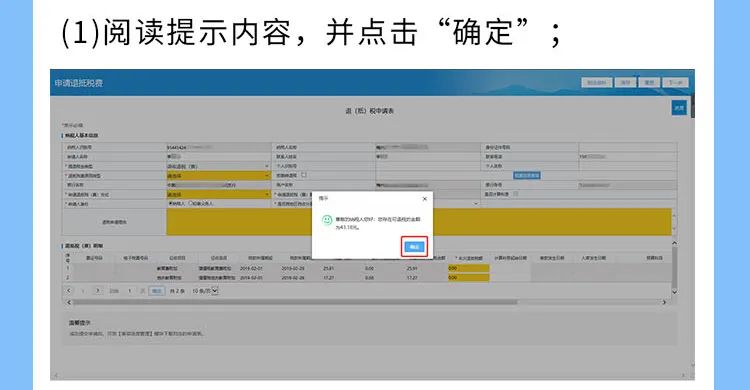This screenshot has height=390, width=750.
Task: Click the 下一步 button in the top header
Action: [x=675, y=83]
